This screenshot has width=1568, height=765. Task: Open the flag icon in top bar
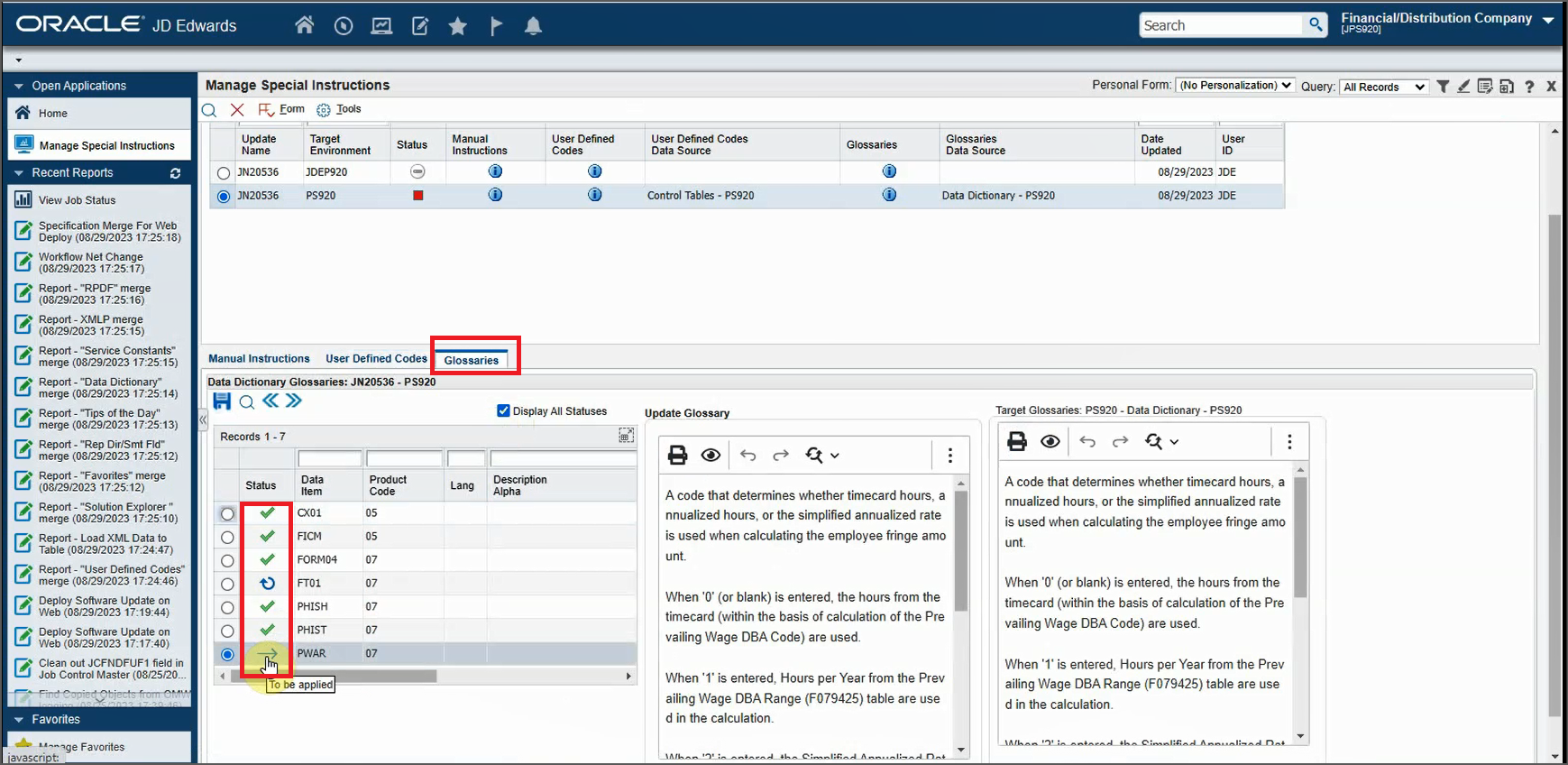pyautogui.click(x=496, y=26)
